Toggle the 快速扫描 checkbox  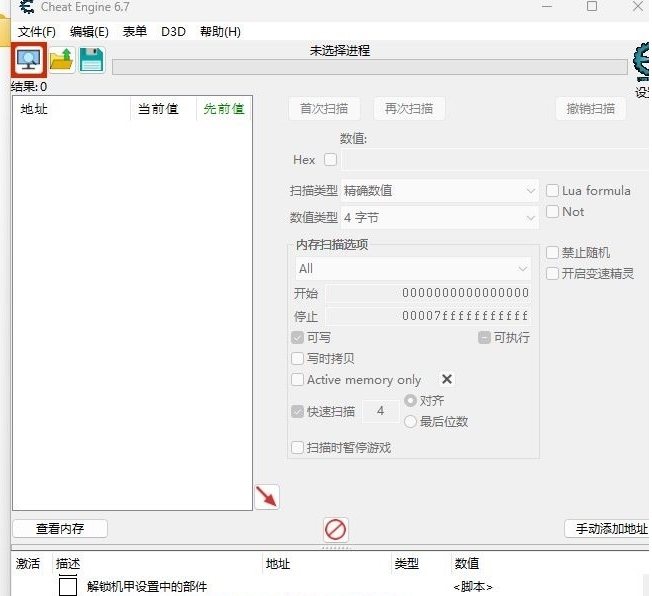pyautogui.click(x=297, y=411)
